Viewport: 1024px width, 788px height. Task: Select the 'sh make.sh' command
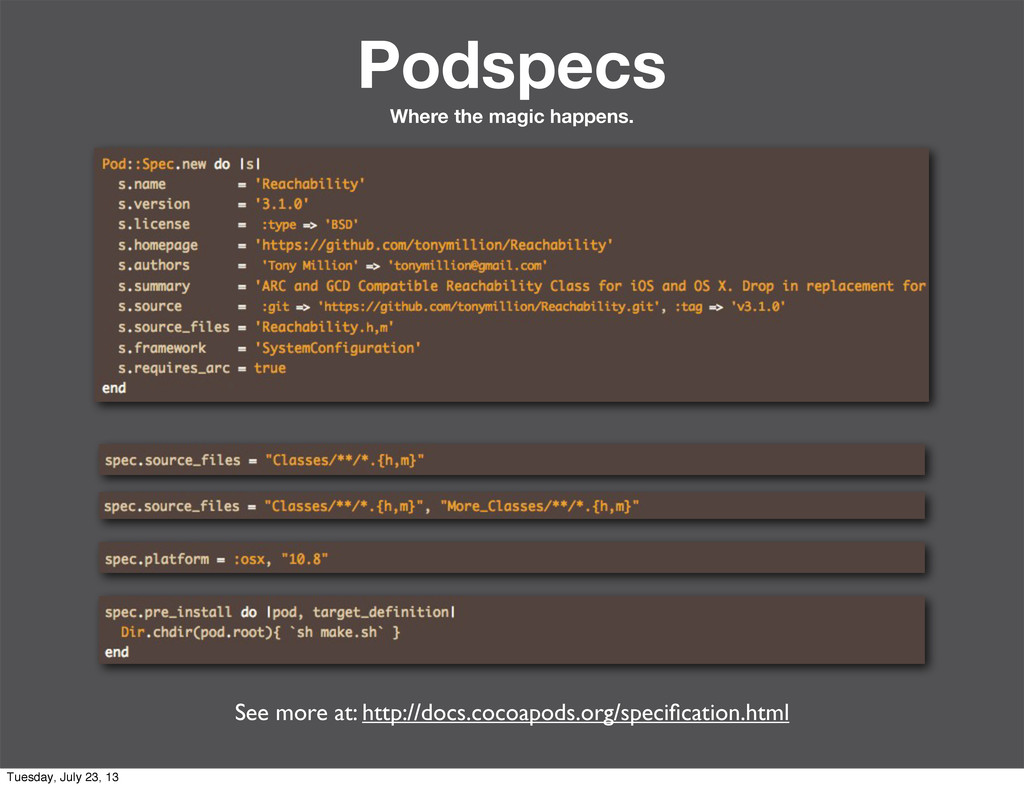coord(336,633)
